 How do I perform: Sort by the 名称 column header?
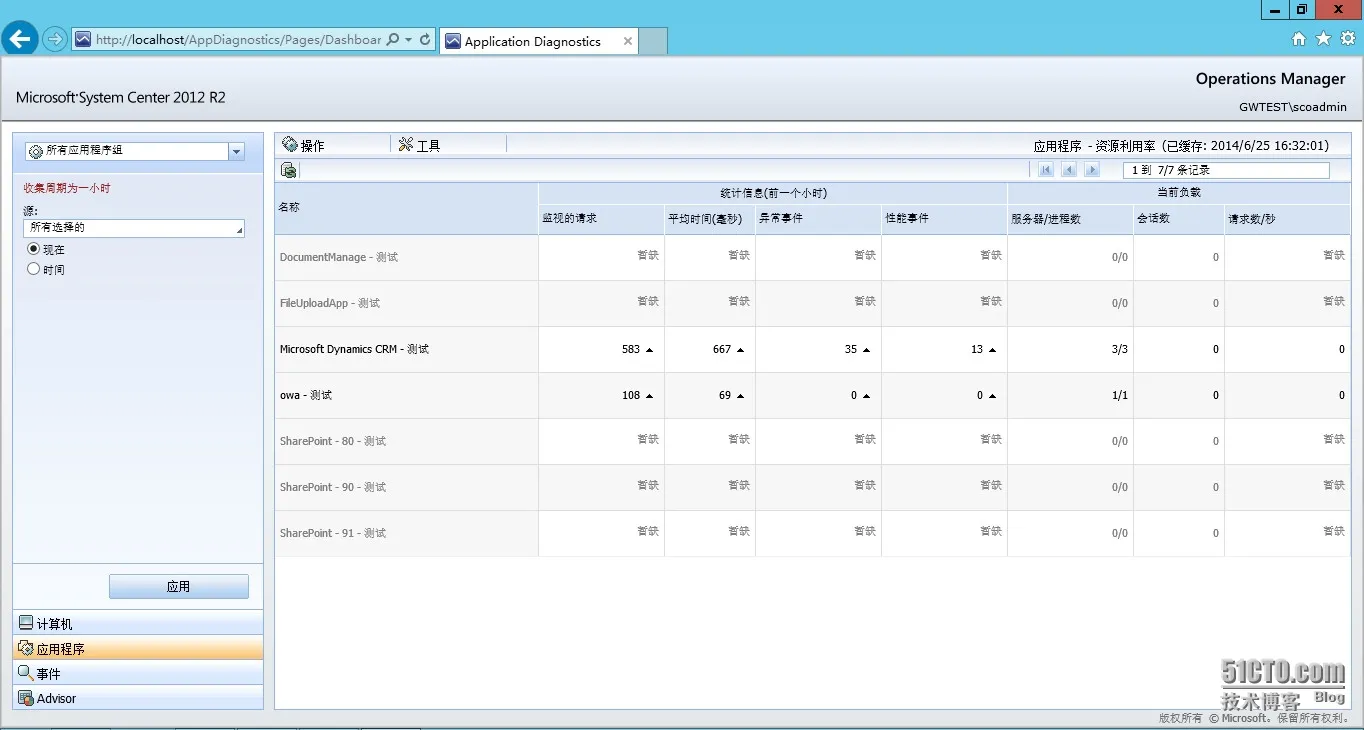tap(407, 208)
